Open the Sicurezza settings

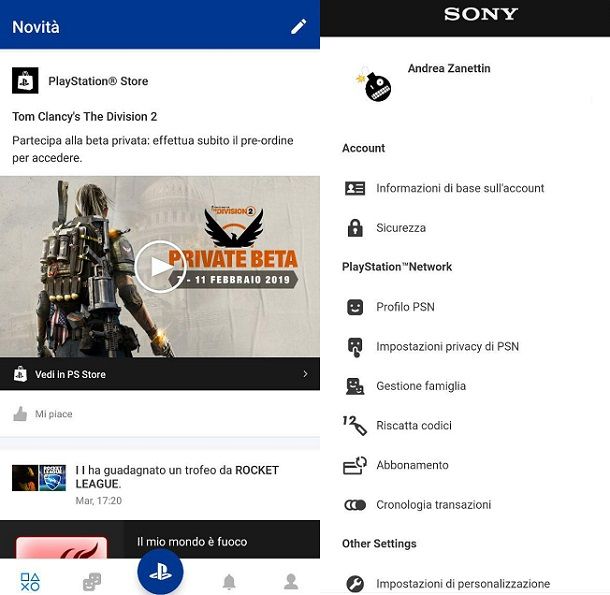coord(401,228)
